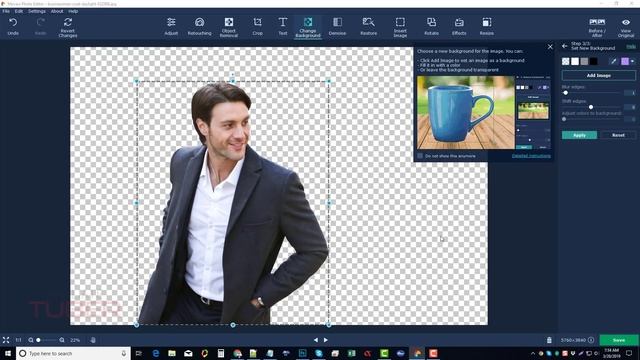Viewport: 640px width, 360px height.
Task: Click the Shift edges value field
Action: click(630, 107)
